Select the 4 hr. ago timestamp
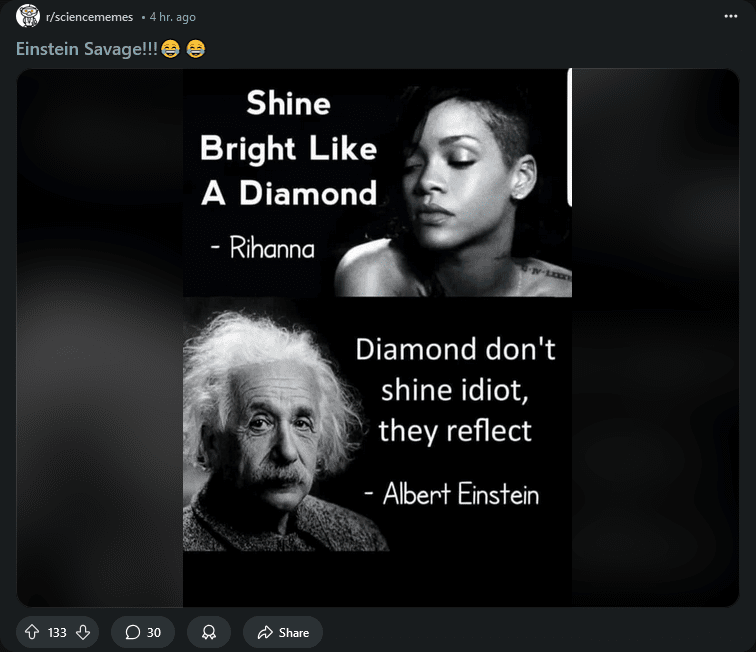The image size is (756, 652). [173, 17]
